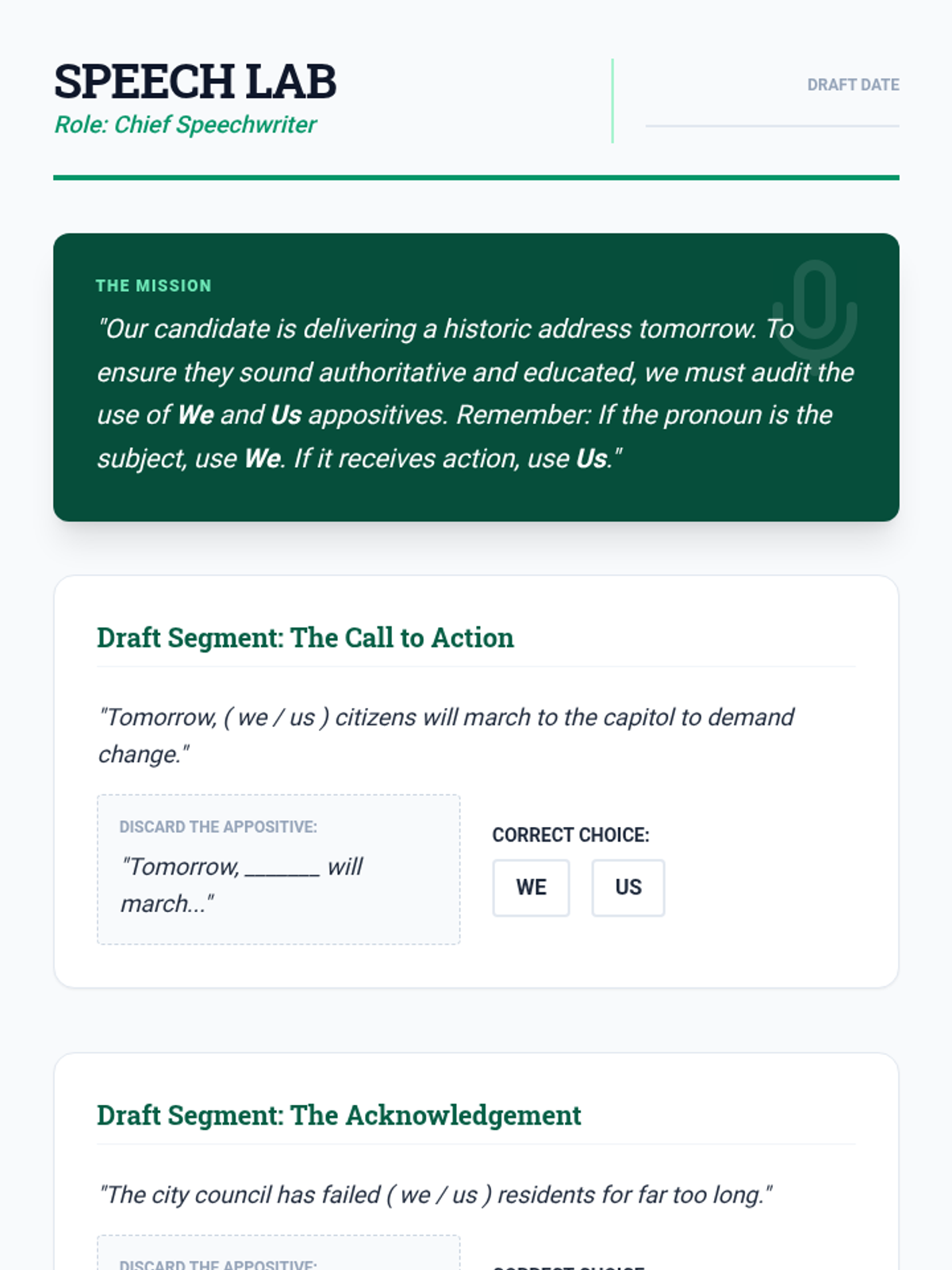
Task: Choose the US answer button
Action: tap(628, 887)
